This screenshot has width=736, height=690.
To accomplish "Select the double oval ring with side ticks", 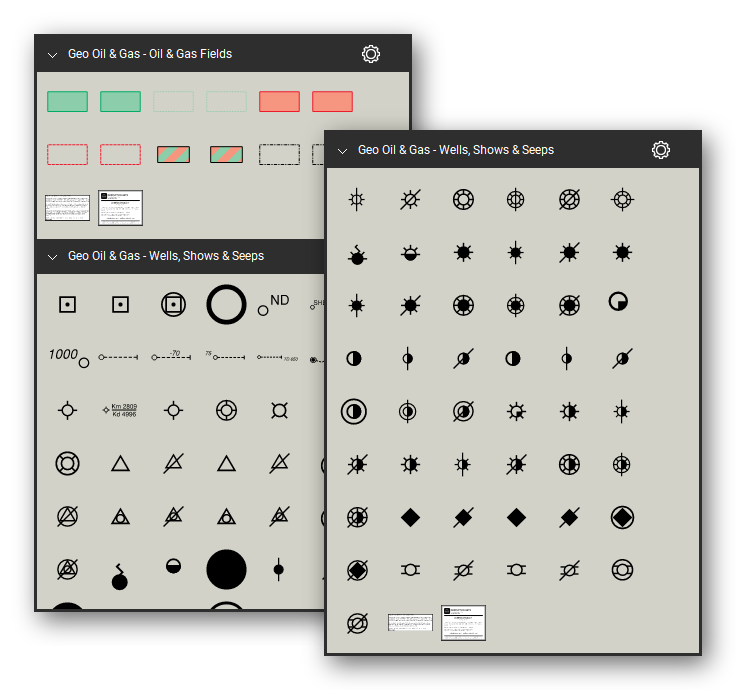I will pos(622,570).
